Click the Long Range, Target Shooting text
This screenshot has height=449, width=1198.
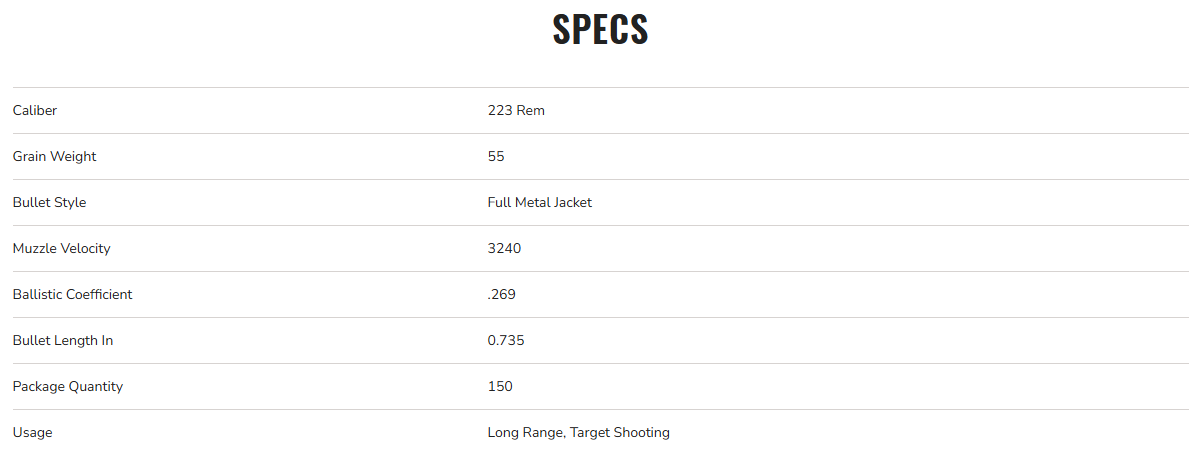click(579, 433)
